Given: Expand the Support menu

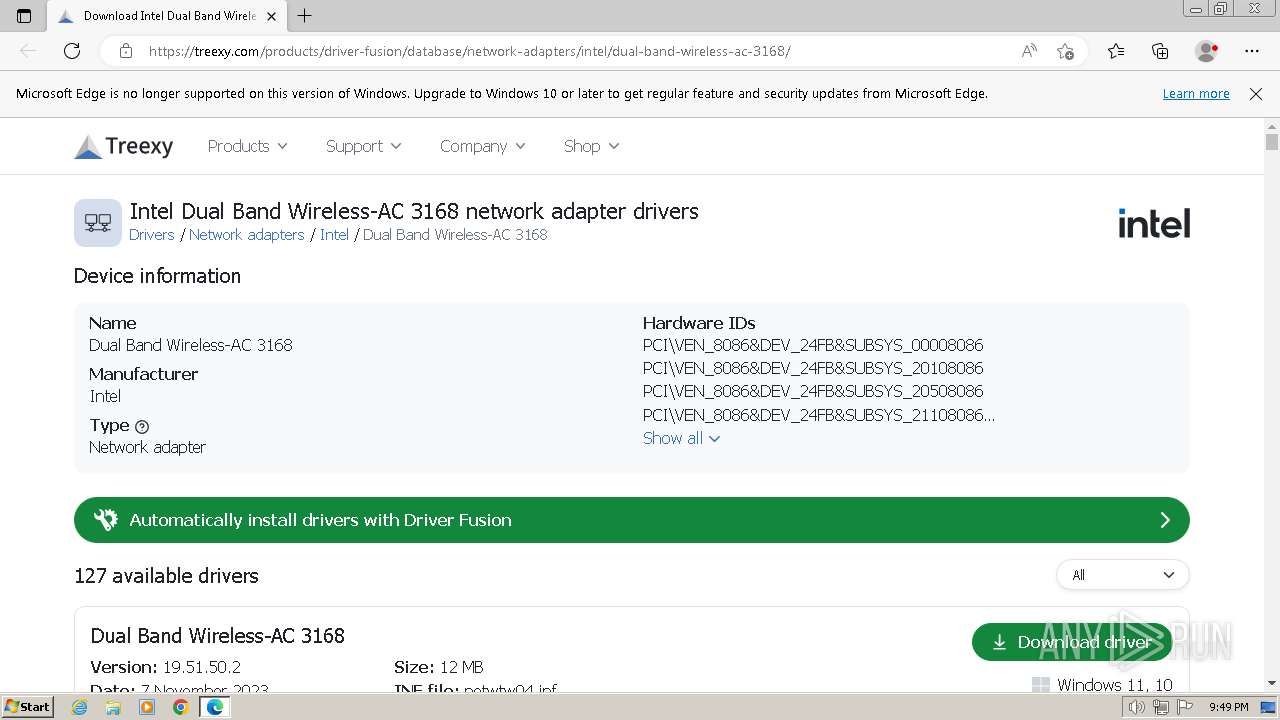Looking at the screenshot, I should point(364,146).
